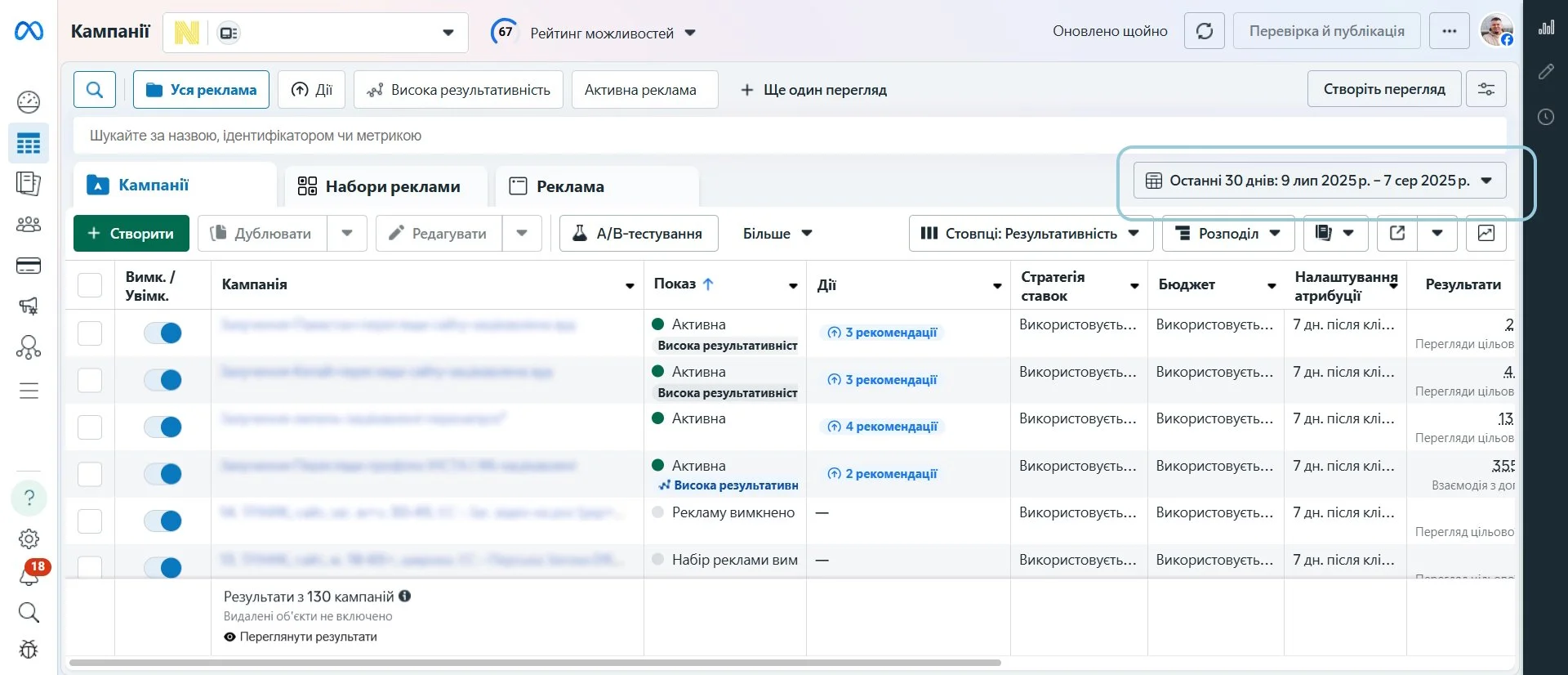Open the billing card icon in sidebar

point(29,266)
